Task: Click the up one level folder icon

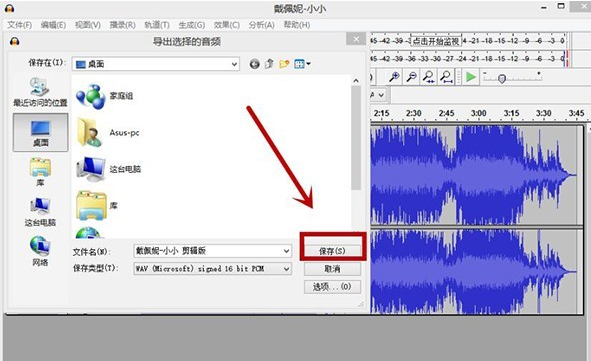Action: click(269, 64)
